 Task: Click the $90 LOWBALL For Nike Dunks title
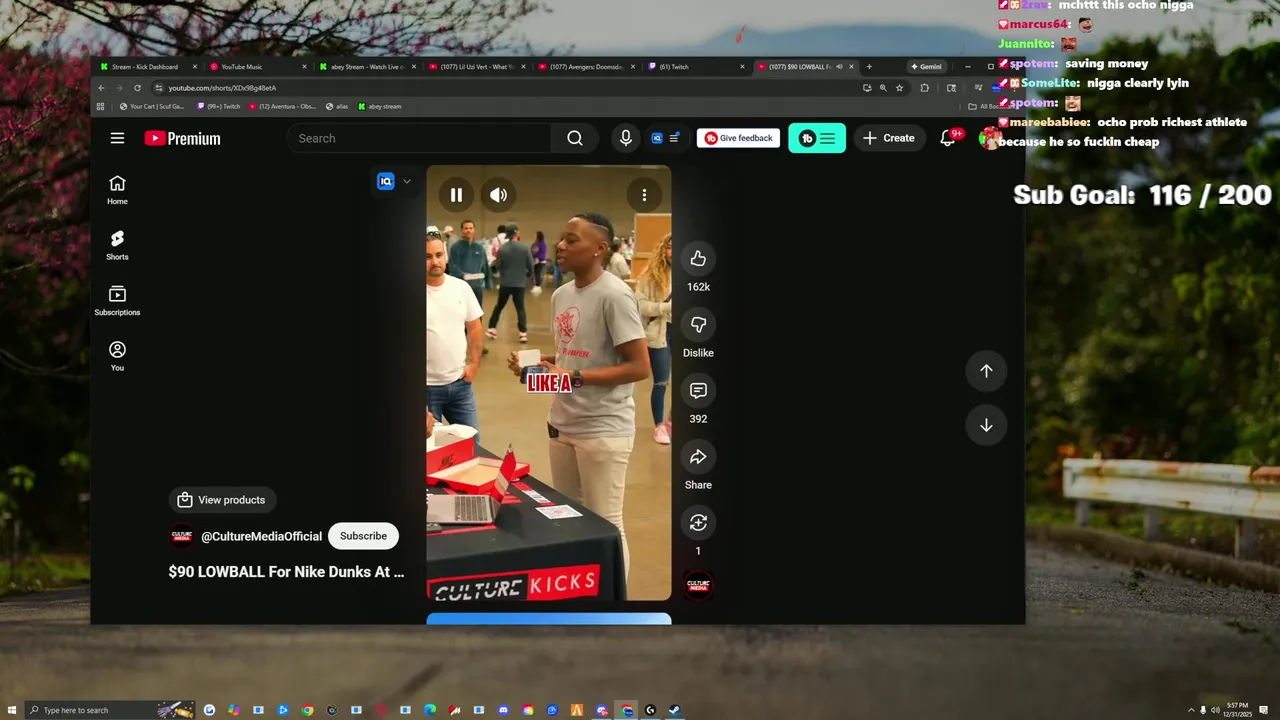pos(286,572)
